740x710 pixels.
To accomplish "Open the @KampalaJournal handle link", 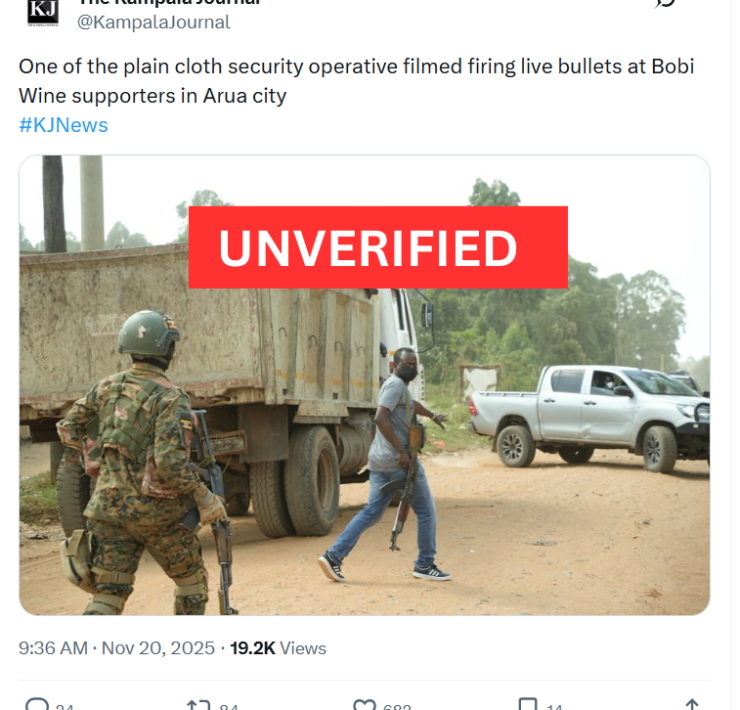I will click(x=153, y=22).
